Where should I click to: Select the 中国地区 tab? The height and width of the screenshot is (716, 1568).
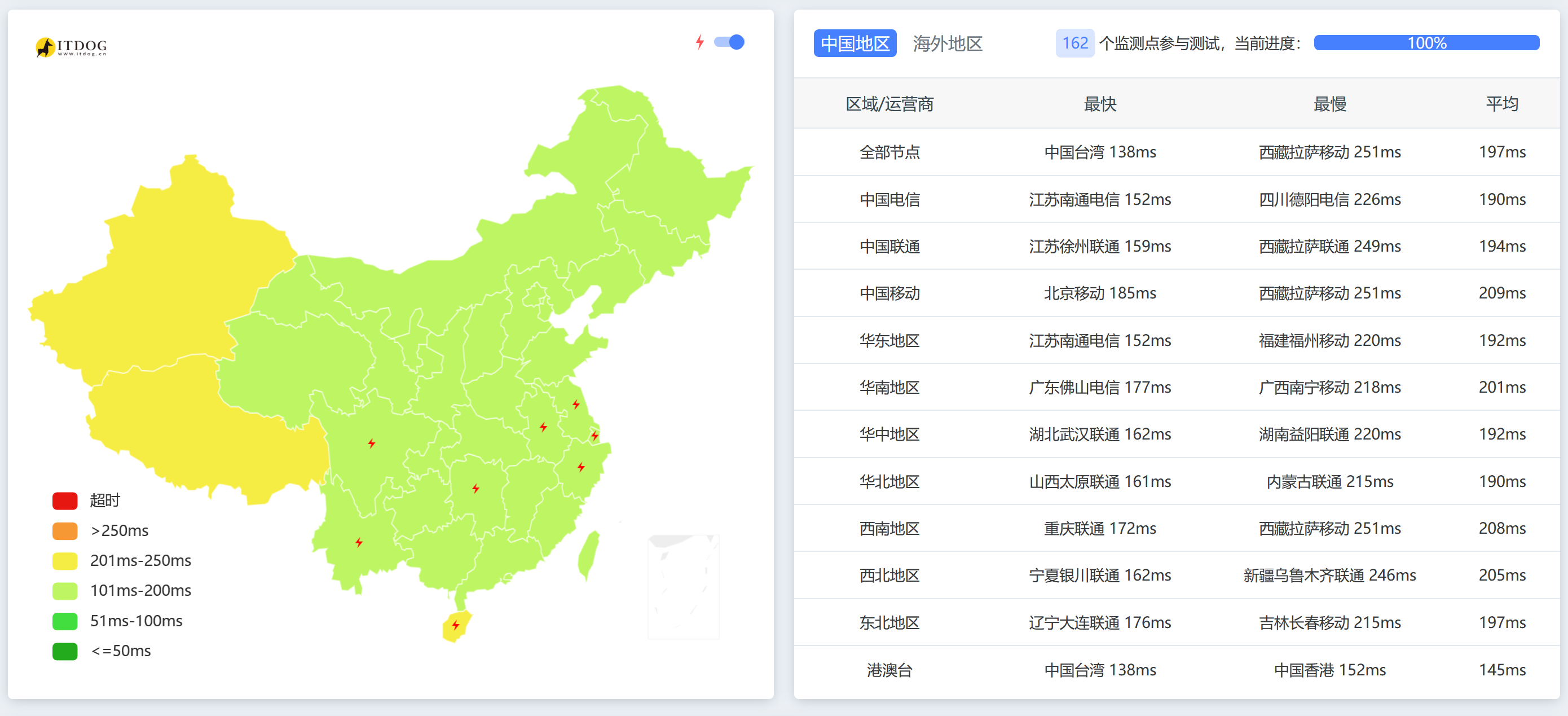point(855,43)
